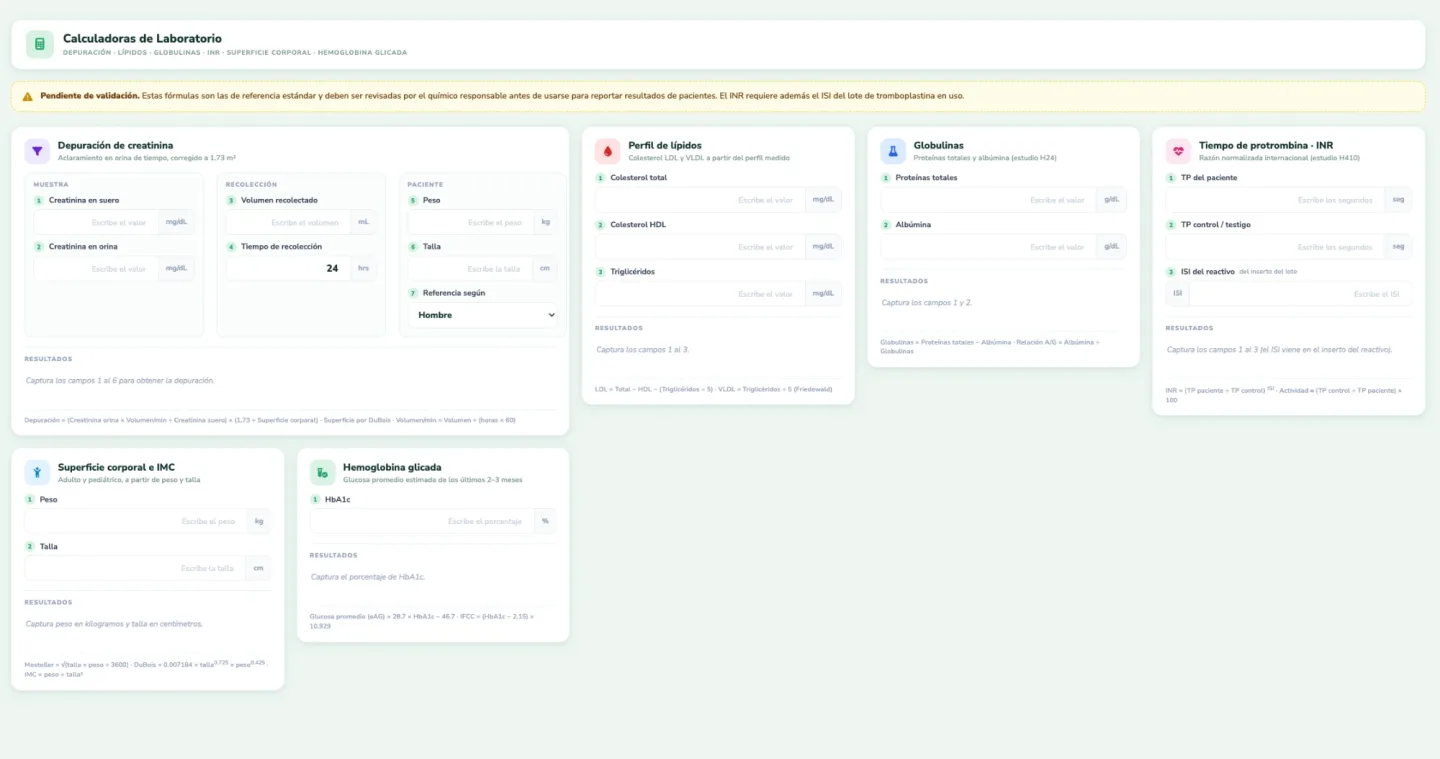1440x759 pixels.
Task: Select the Tiempo de recolección field showing 24
Action: point(288,268)
